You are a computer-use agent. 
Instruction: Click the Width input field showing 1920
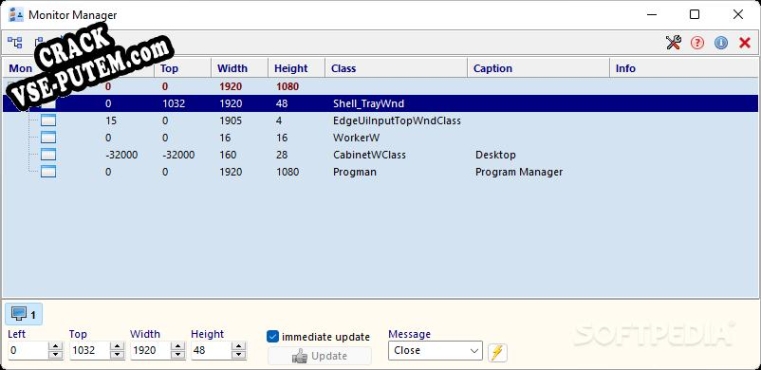(150, 351)
